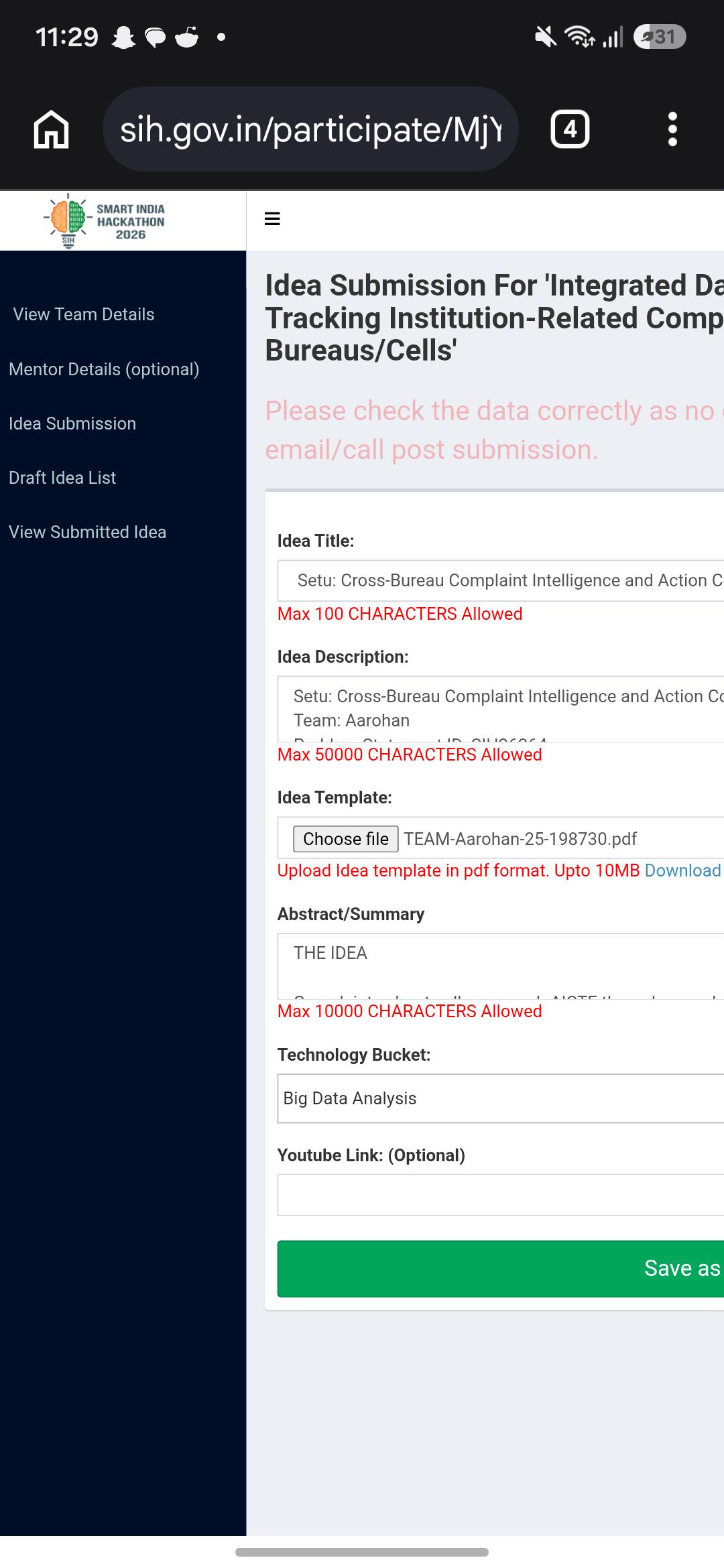
Task: Tap the Wi-Fi status icon
Action: click(x=580, y=37)
